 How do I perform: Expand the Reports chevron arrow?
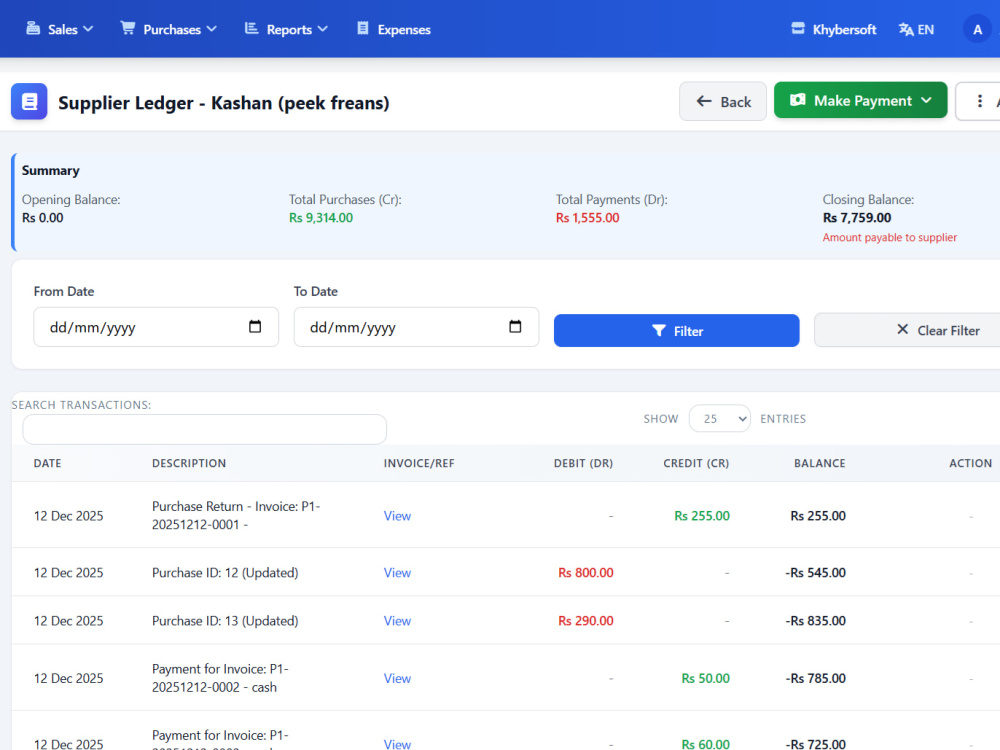323,29
